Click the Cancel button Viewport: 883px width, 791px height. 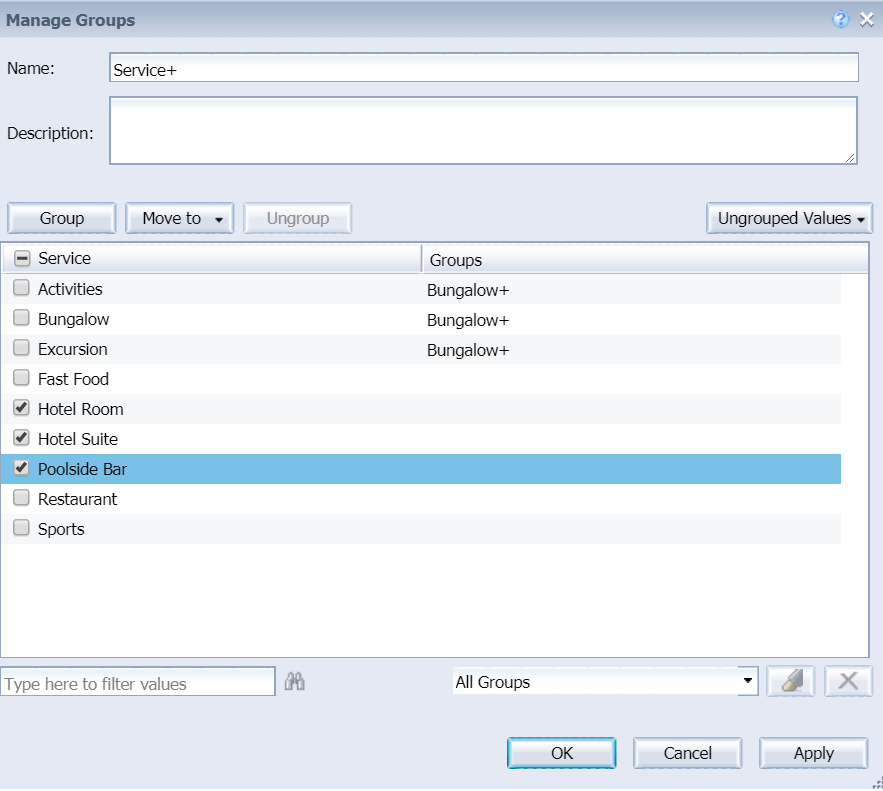(x=688, y=754)
